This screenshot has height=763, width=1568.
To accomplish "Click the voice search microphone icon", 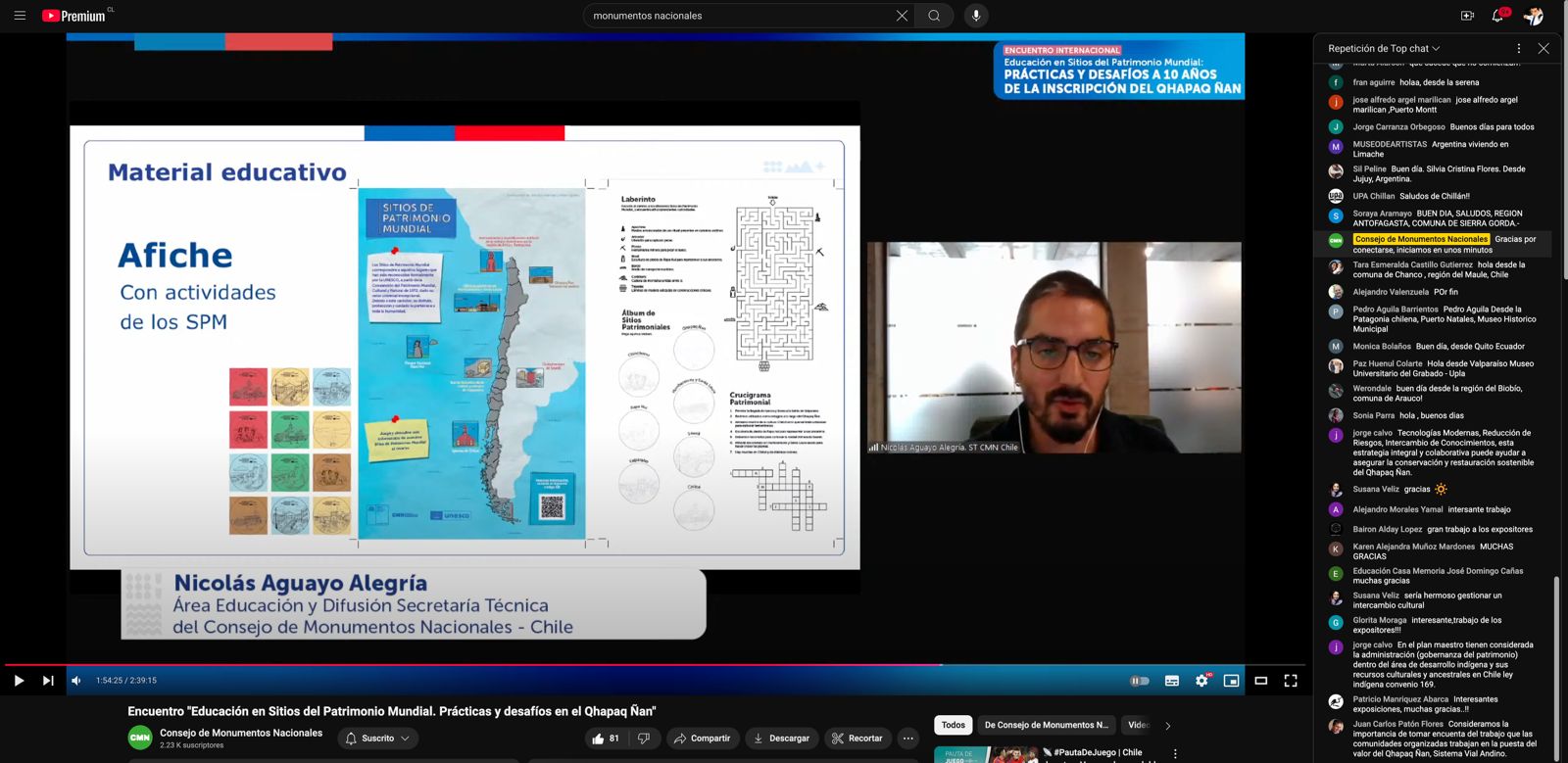I will [x=975, y=16].
